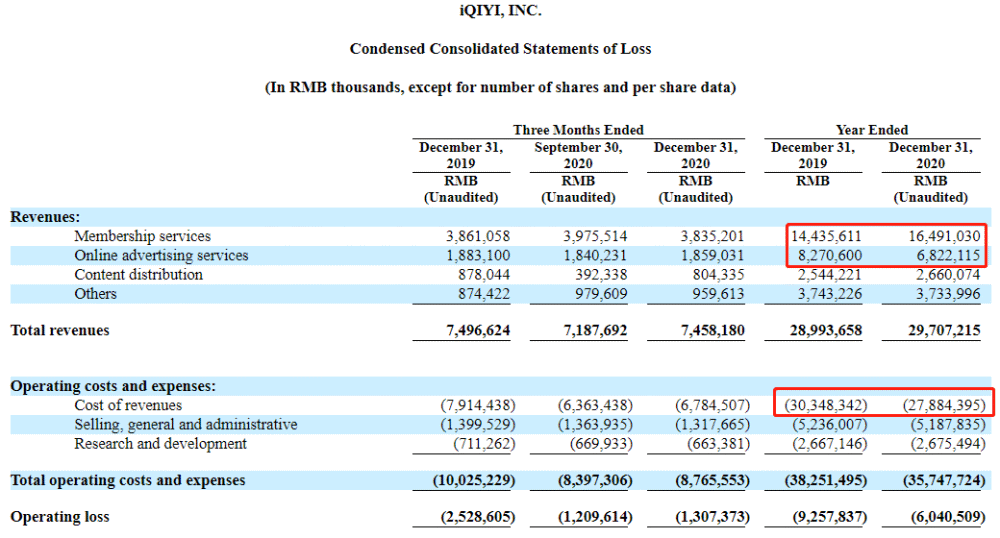Select the 'iQIYI, INC.' title text
The image size is (1000, 538).
500,11
